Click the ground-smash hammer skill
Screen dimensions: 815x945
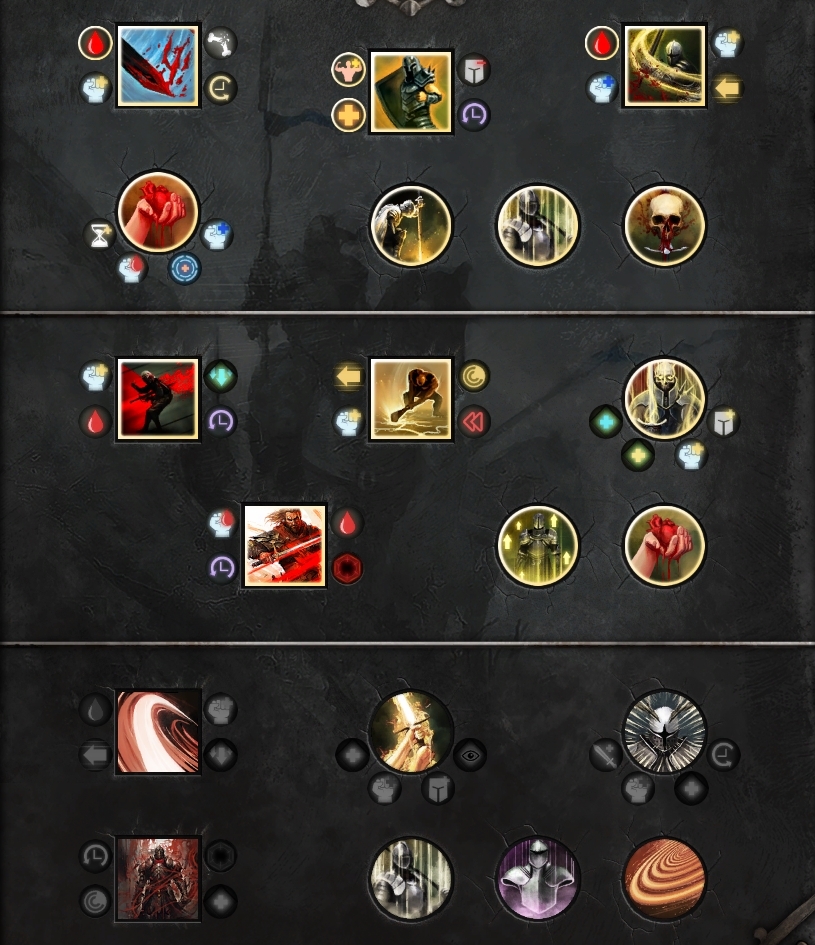pos(411,399)
